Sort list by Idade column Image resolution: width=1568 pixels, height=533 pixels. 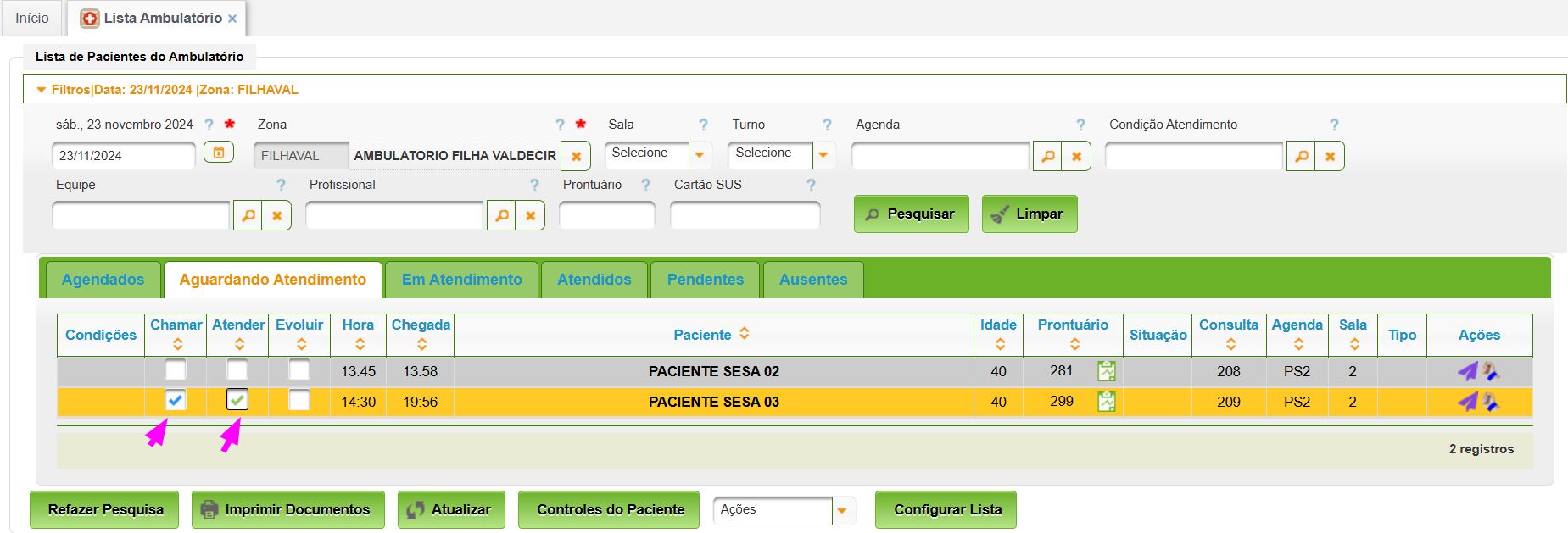(x=1000, y=344)
